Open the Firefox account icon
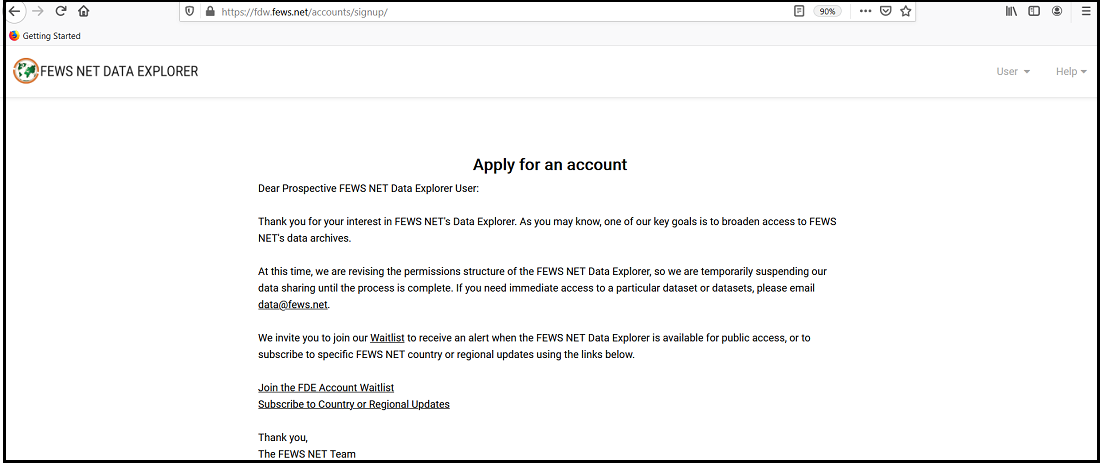Screen dimensions: 1100x464 pos(1057,11)
